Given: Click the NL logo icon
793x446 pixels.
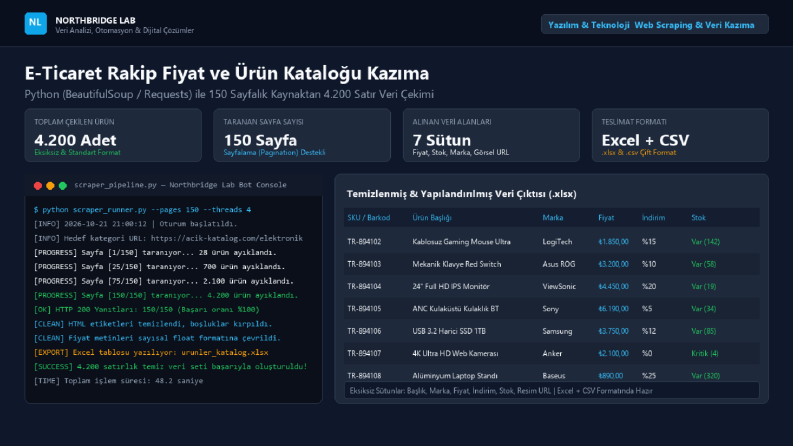Looking at the screenshot, I should [35, 23].
